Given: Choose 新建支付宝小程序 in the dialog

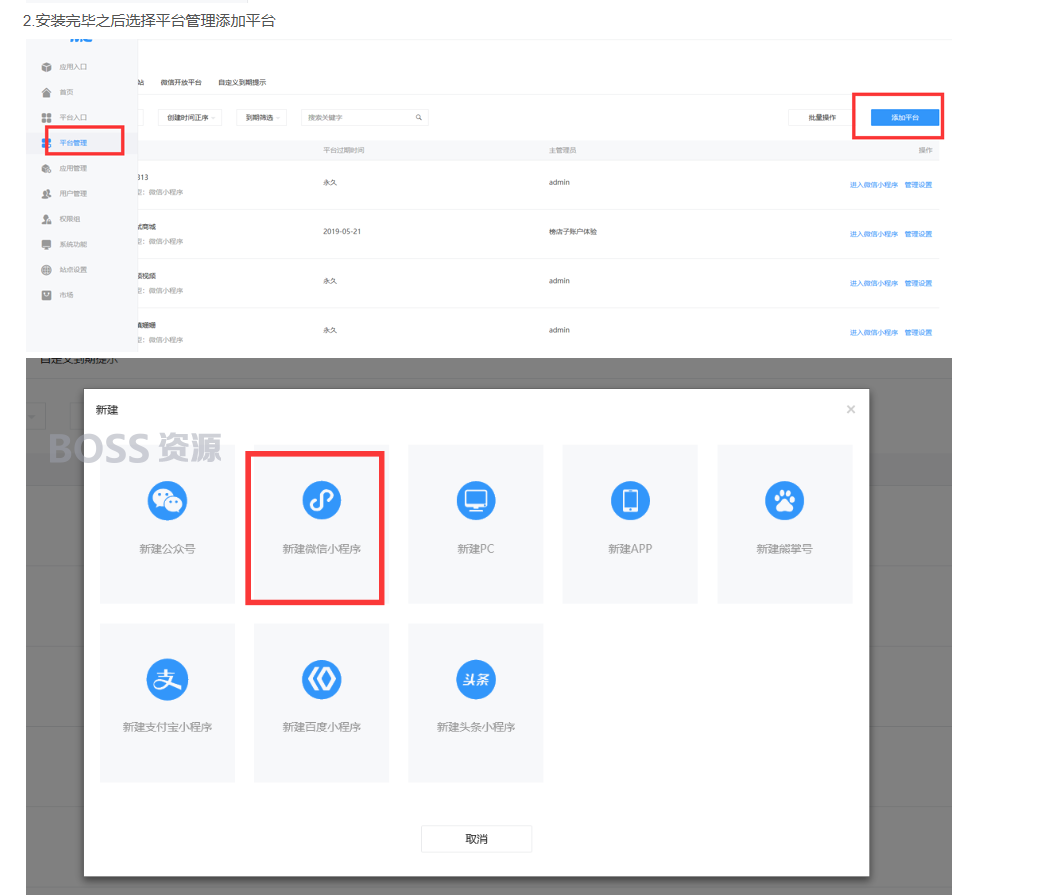Looking at the screenshot, I should click(167, 702).
